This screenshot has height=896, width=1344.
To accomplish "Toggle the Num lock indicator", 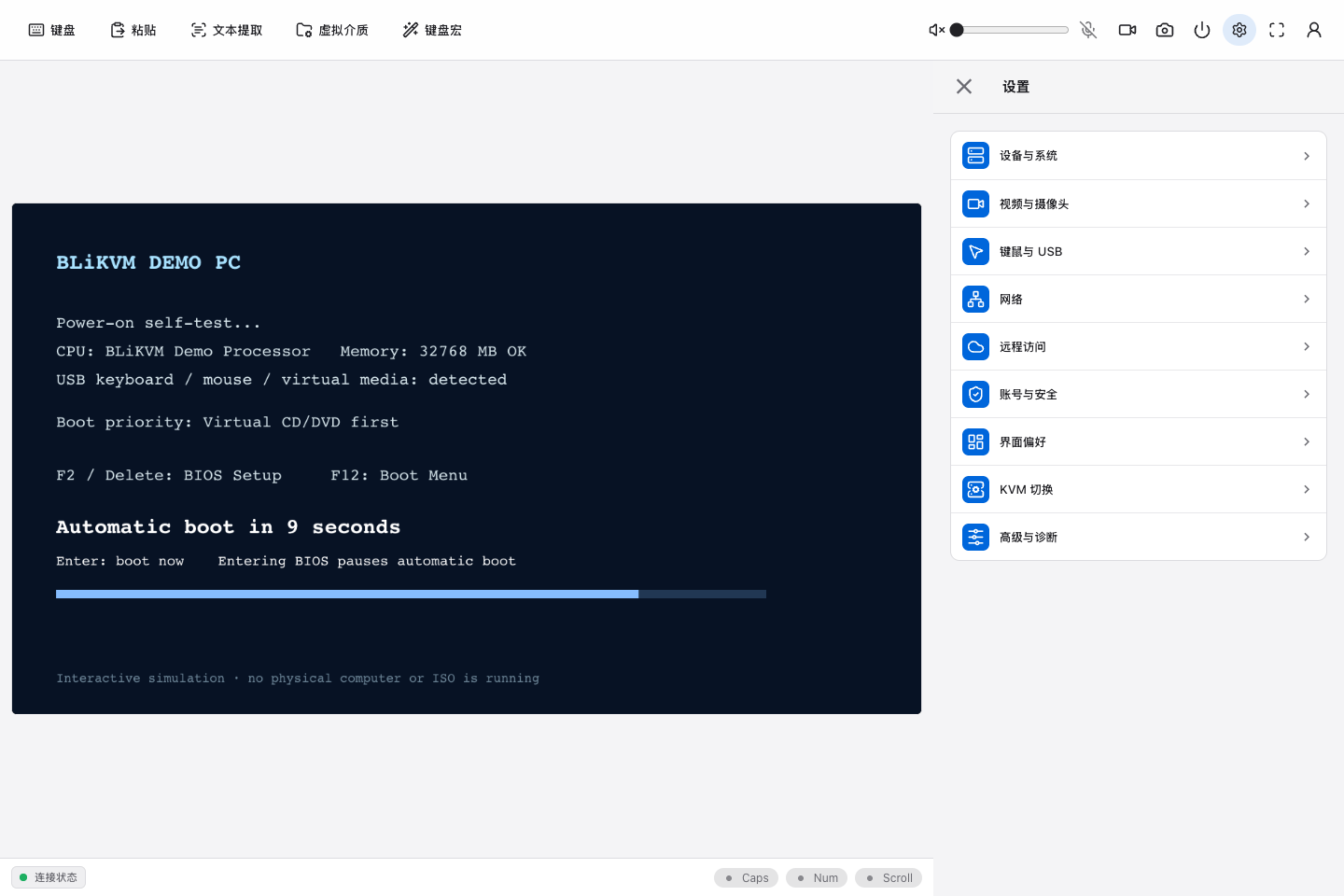I will click(817, 878).
